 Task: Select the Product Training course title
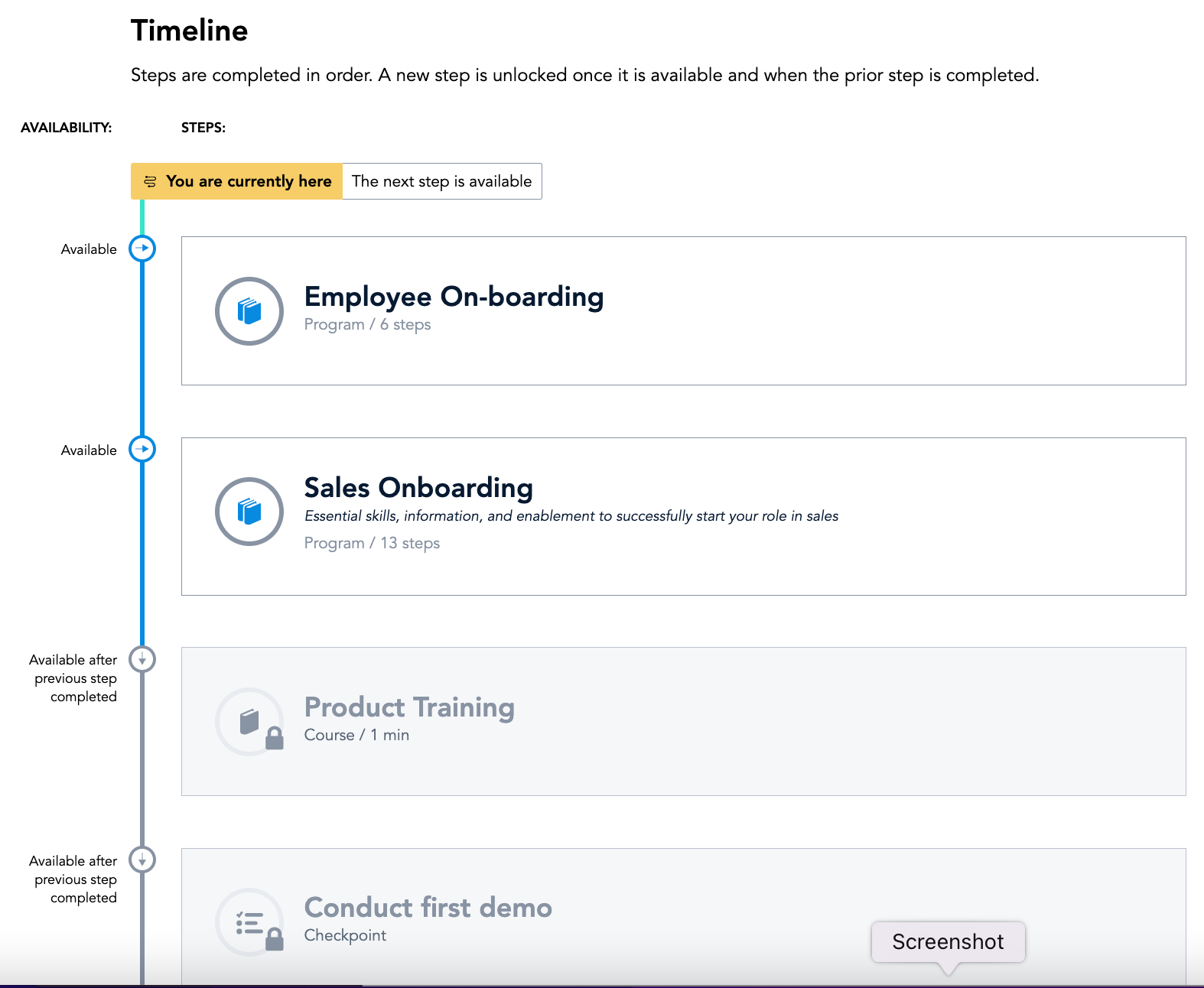click(x=409, y=707)
